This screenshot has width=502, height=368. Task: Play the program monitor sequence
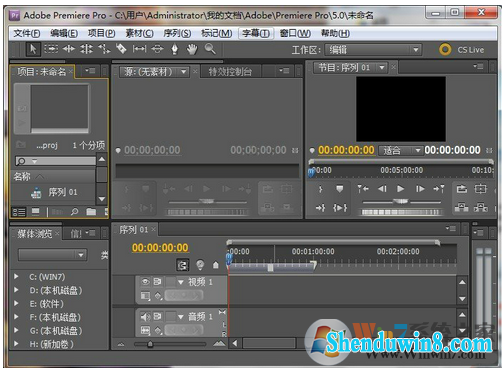pyautogui.click(x=401, y=189)
